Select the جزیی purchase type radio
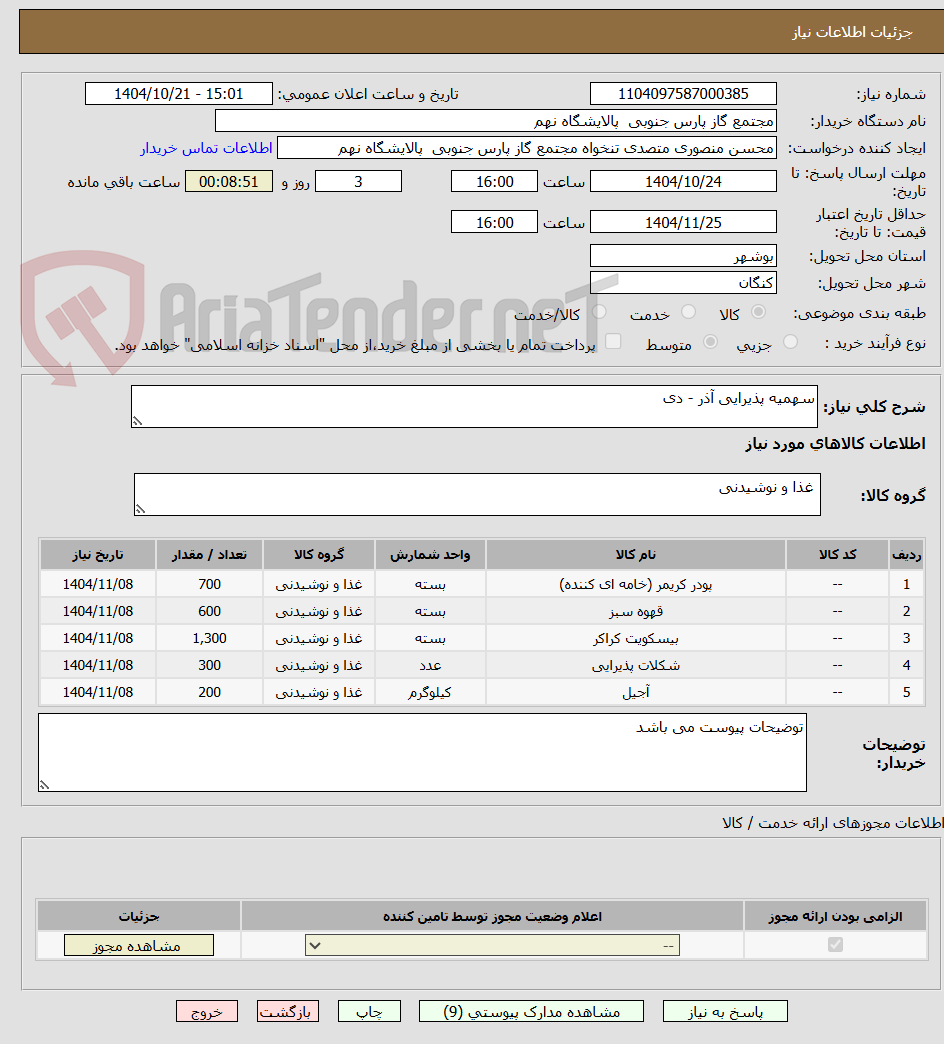944x1044 pixels. [790, 342]
